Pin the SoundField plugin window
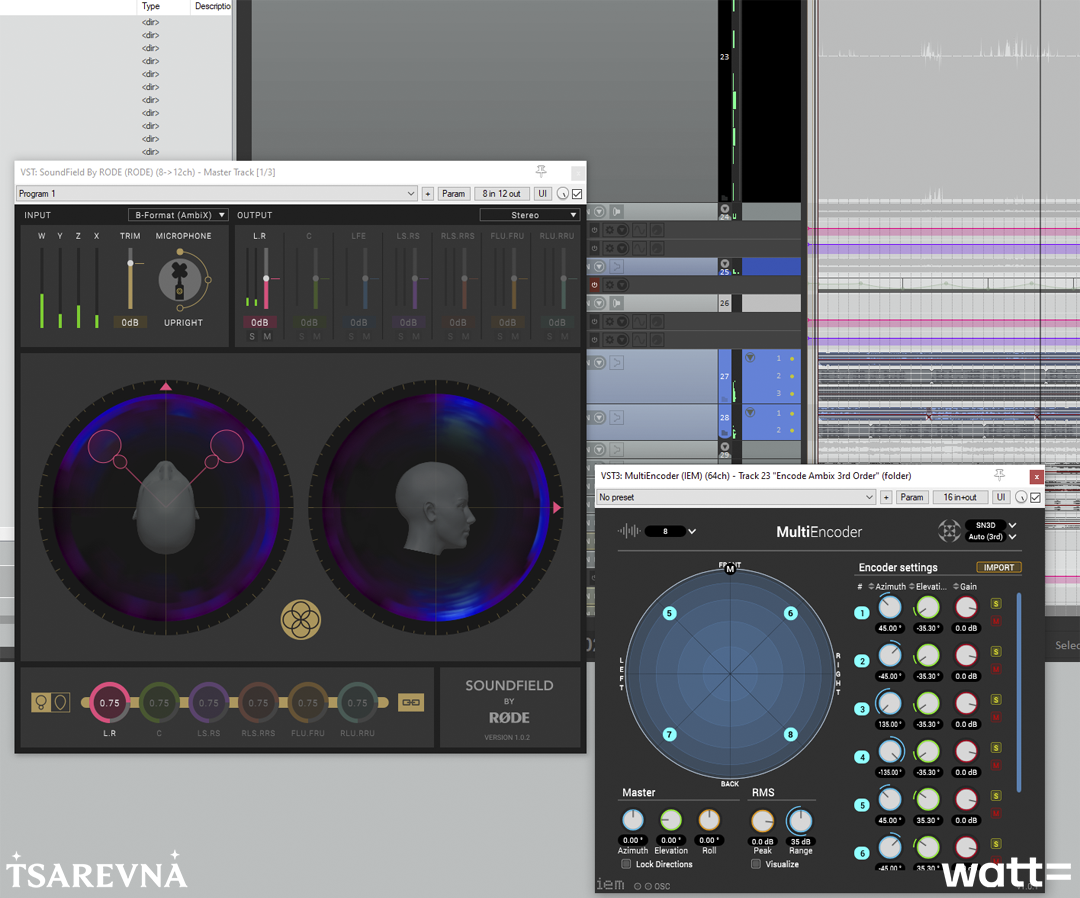This screenshot has height=898, width=1080. point(541,172)
